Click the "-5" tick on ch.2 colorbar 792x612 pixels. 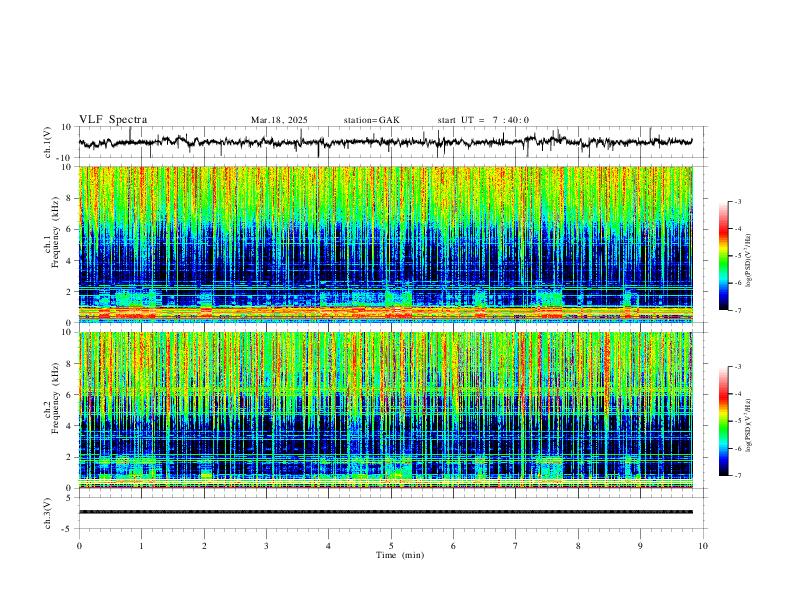coord(738,421)
